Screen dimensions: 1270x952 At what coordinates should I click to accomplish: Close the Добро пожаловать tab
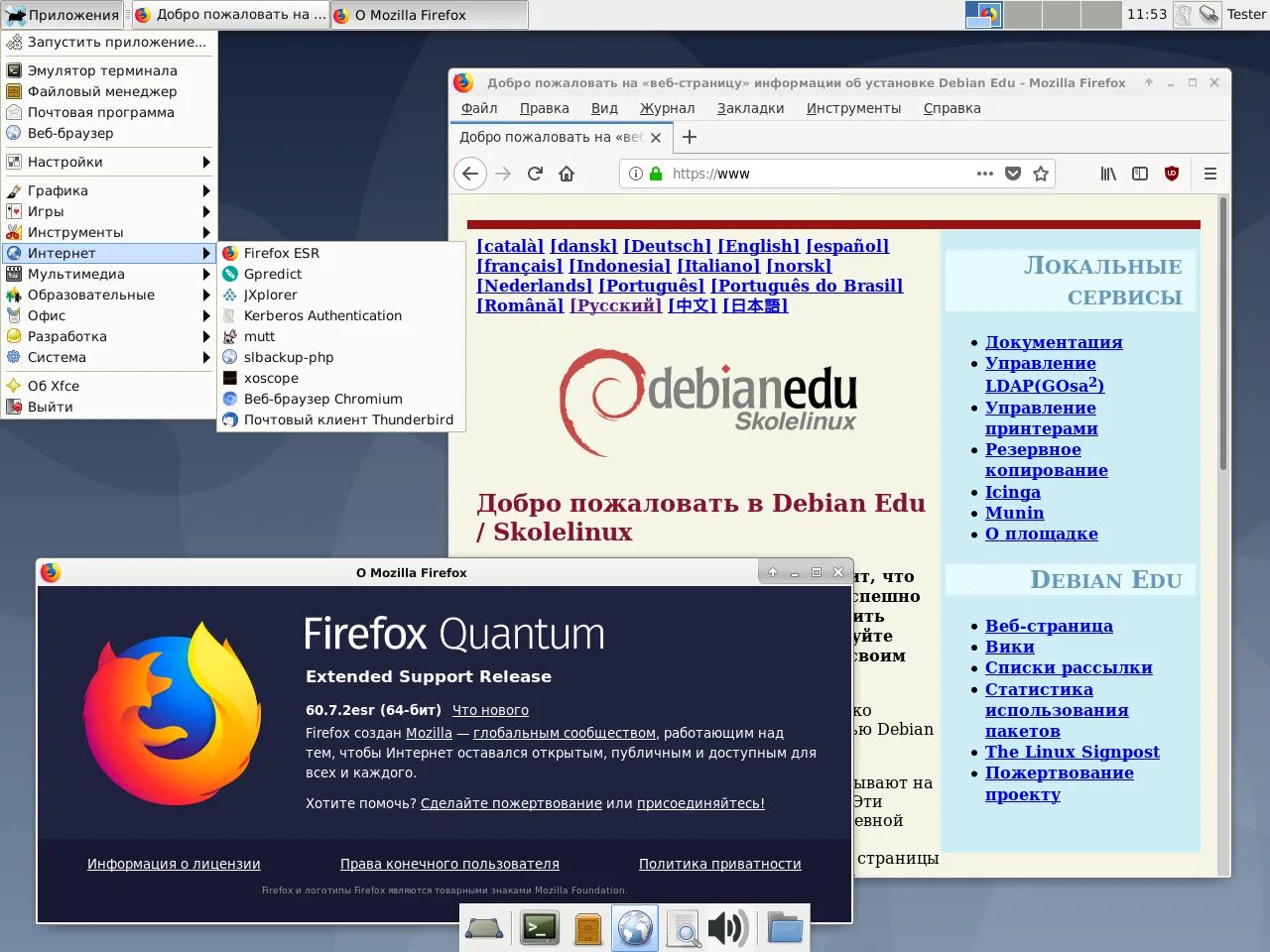656,138
